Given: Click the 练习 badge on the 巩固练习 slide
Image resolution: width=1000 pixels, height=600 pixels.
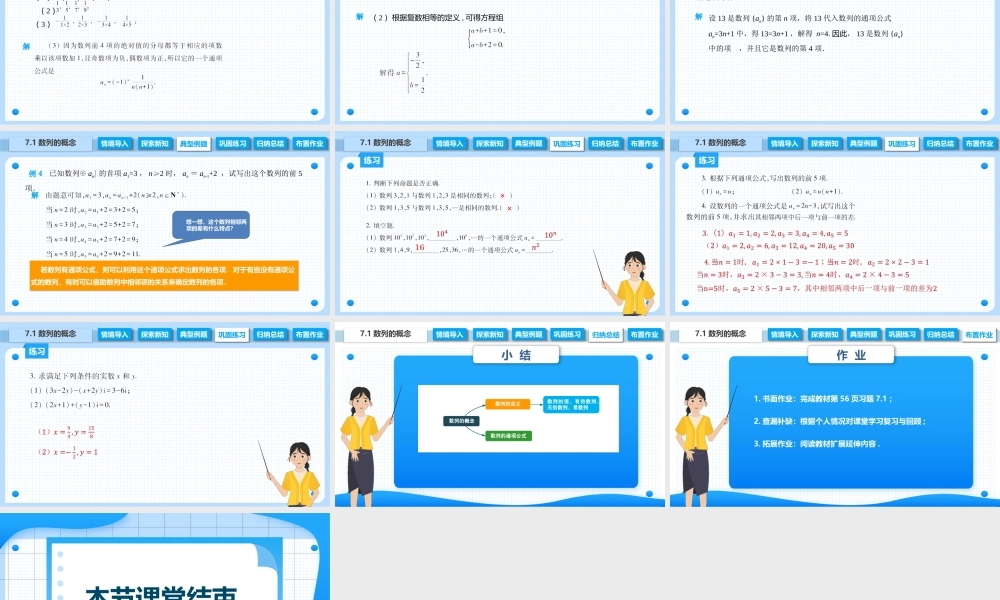Looking at the screenshot, I should pos(370,158).
